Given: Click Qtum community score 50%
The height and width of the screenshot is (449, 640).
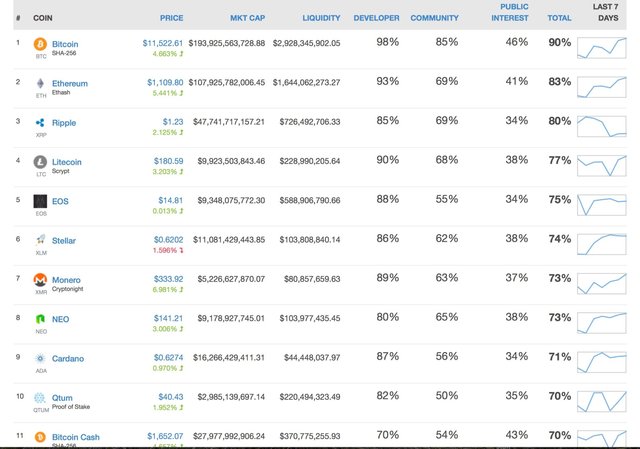Looking at the screenshot, I should [x=447, y=396].
